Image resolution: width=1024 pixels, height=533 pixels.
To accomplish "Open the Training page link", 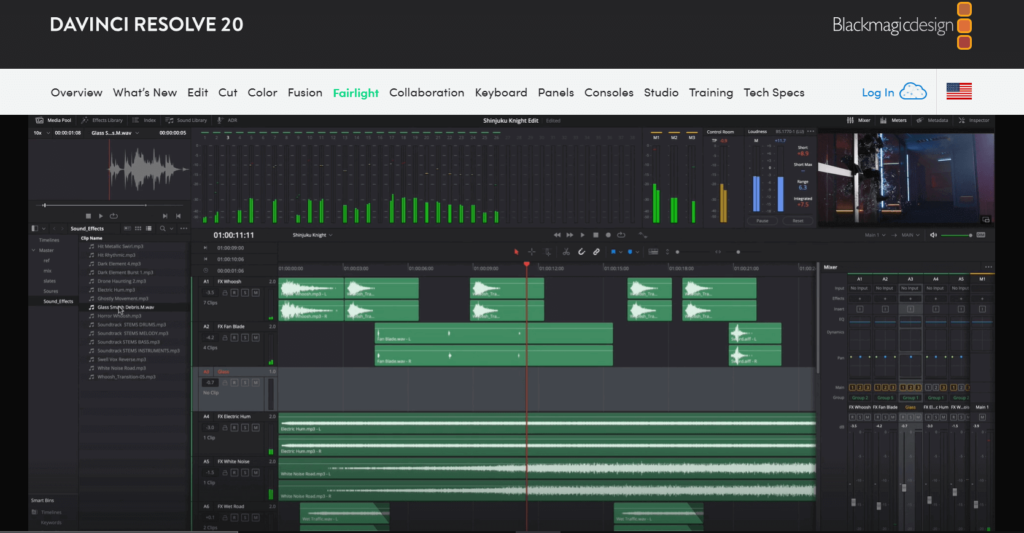I will click(x=711, y=93).
